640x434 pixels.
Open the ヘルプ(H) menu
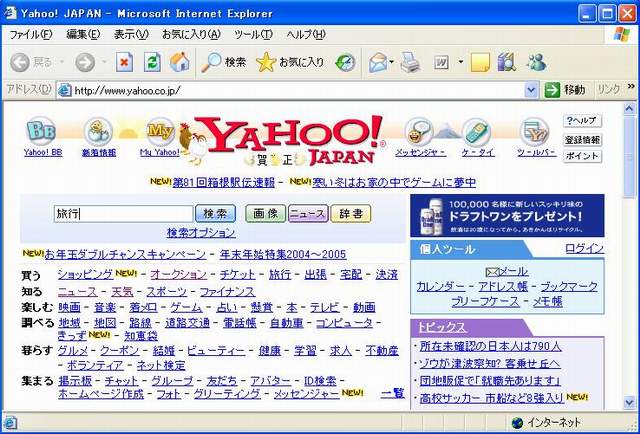click(x=306, y=34)
